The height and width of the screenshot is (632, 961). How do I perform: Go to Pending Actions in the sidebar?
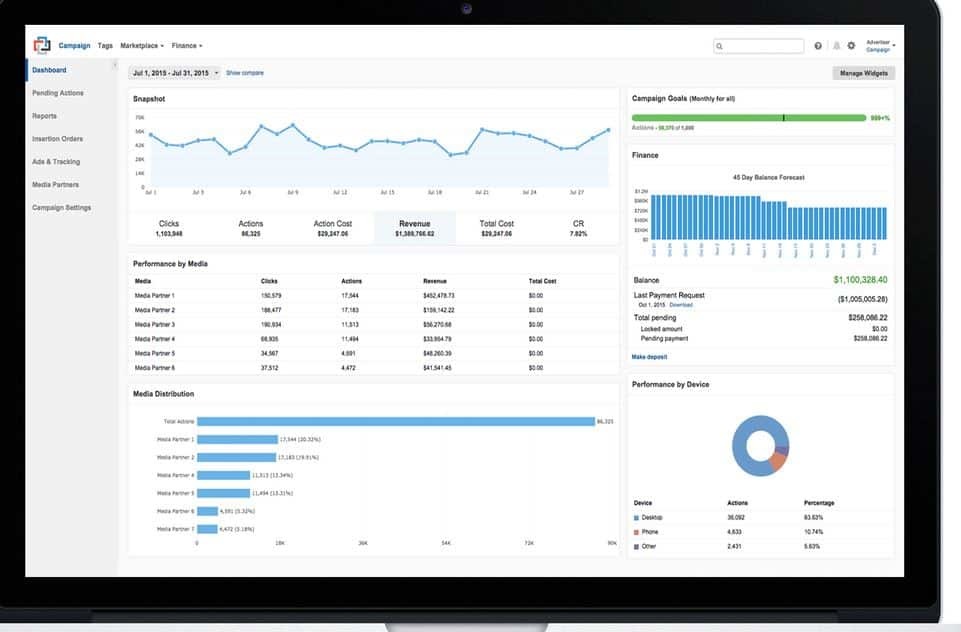[x=58, y=93]
